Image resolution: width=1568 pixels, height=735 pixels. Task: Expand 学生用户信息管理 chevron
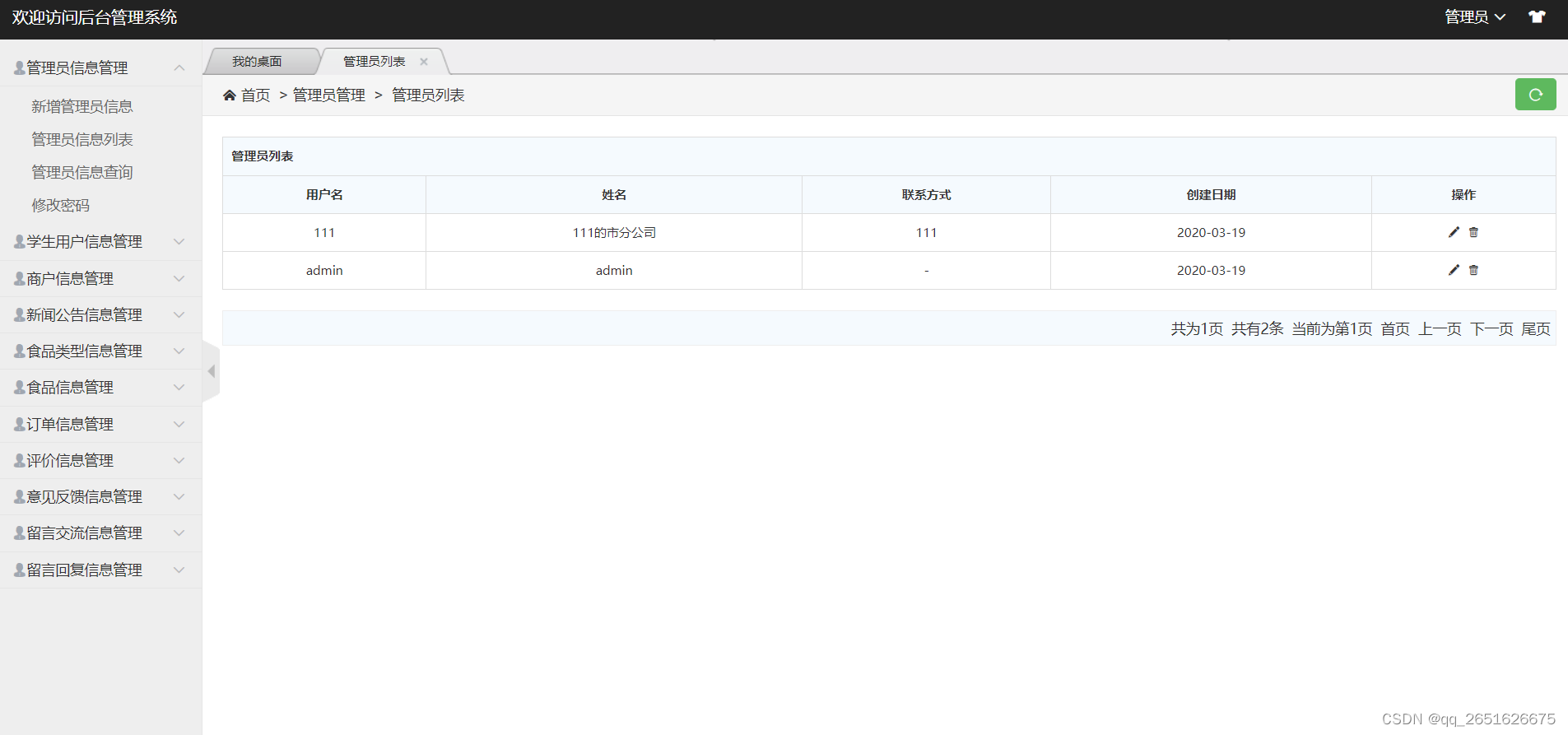pyautogui.click(x=179, y=241)
